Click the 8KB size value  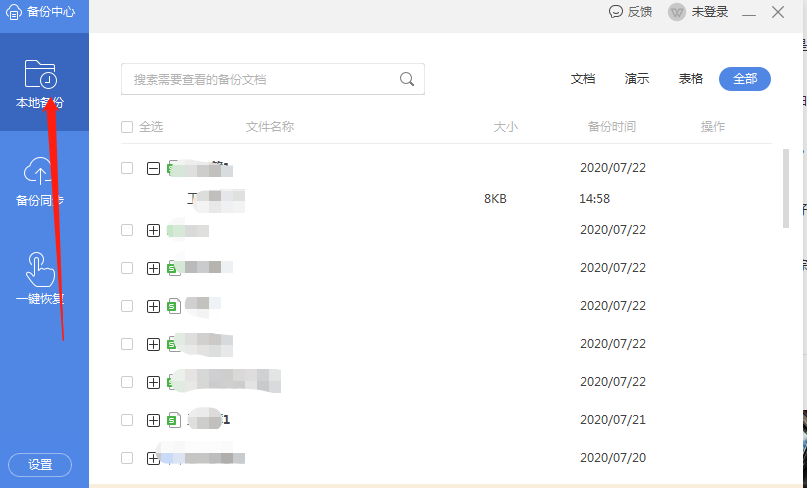pos(495,199)
